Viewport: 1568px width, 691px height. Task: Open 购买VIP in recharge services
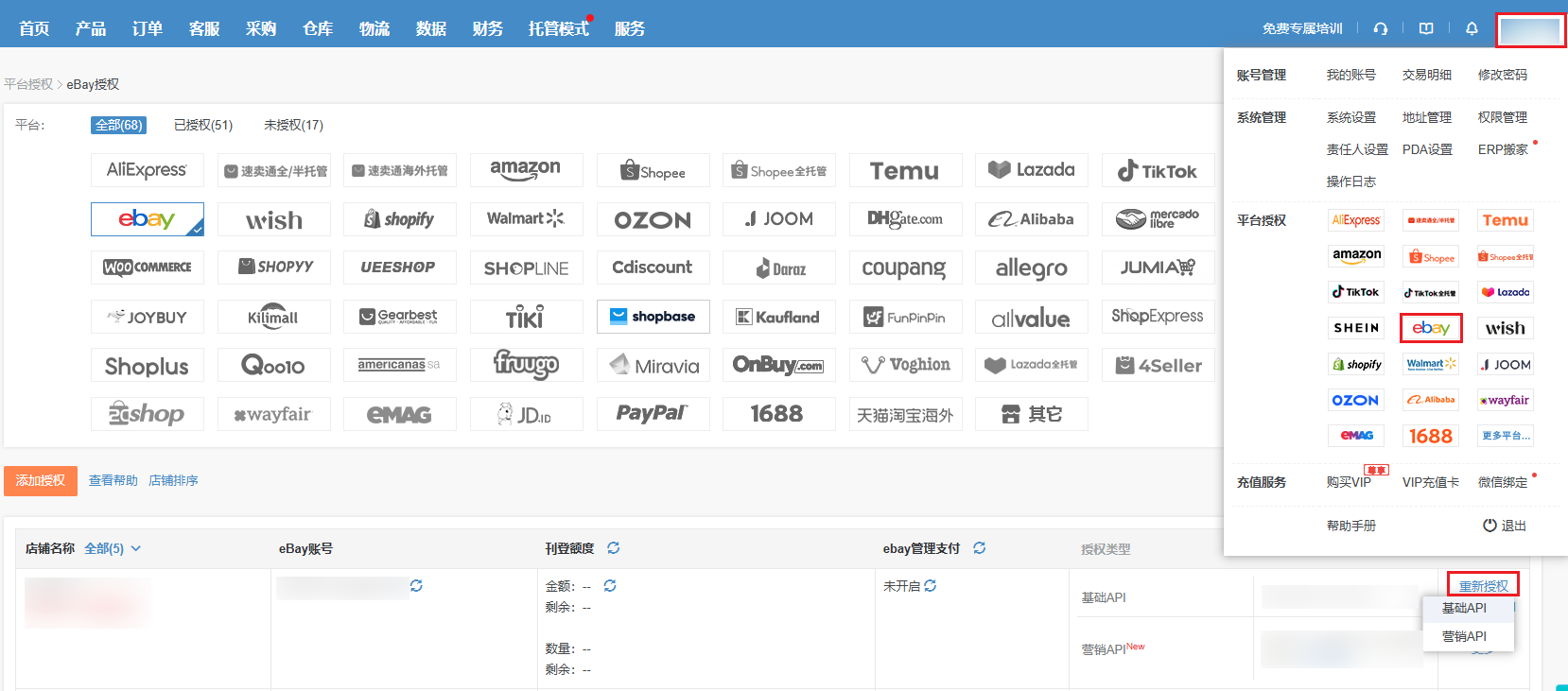tap(1349, 482)
